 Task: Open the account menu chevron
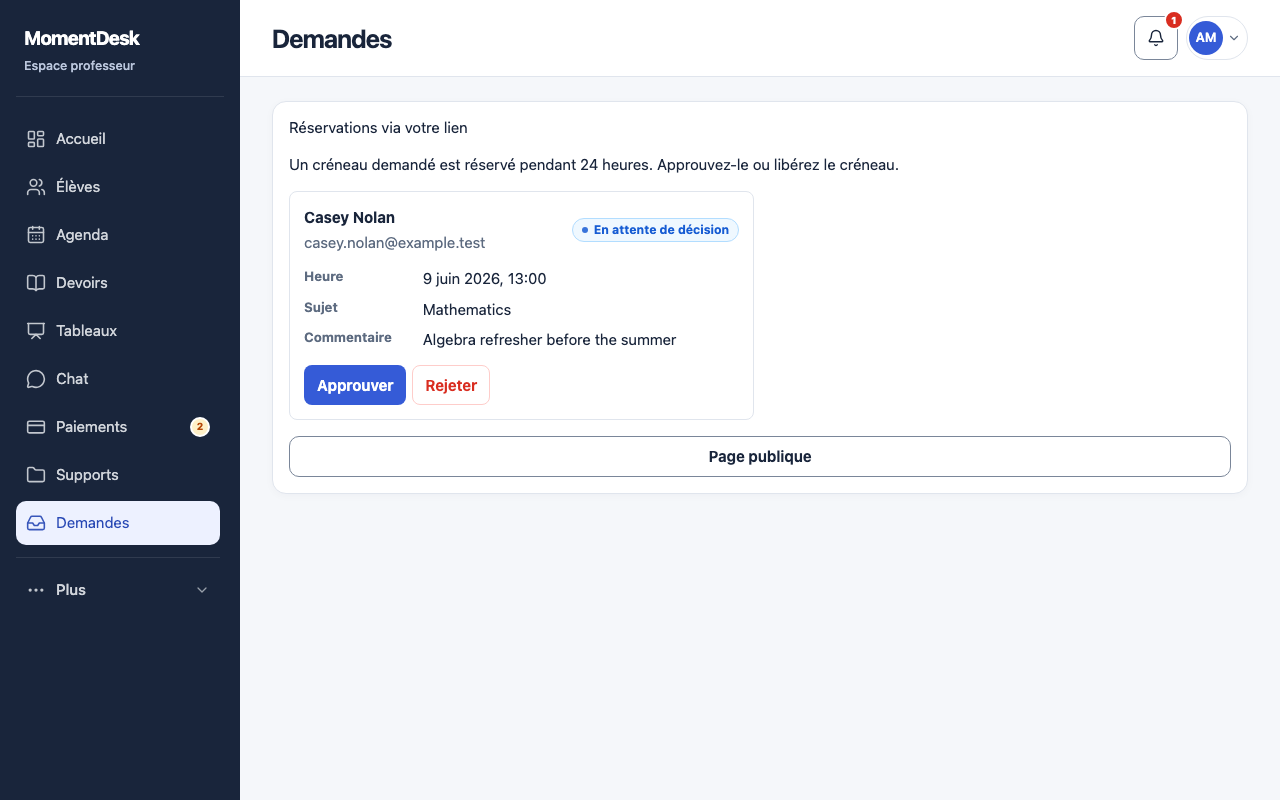point(1234,38)
